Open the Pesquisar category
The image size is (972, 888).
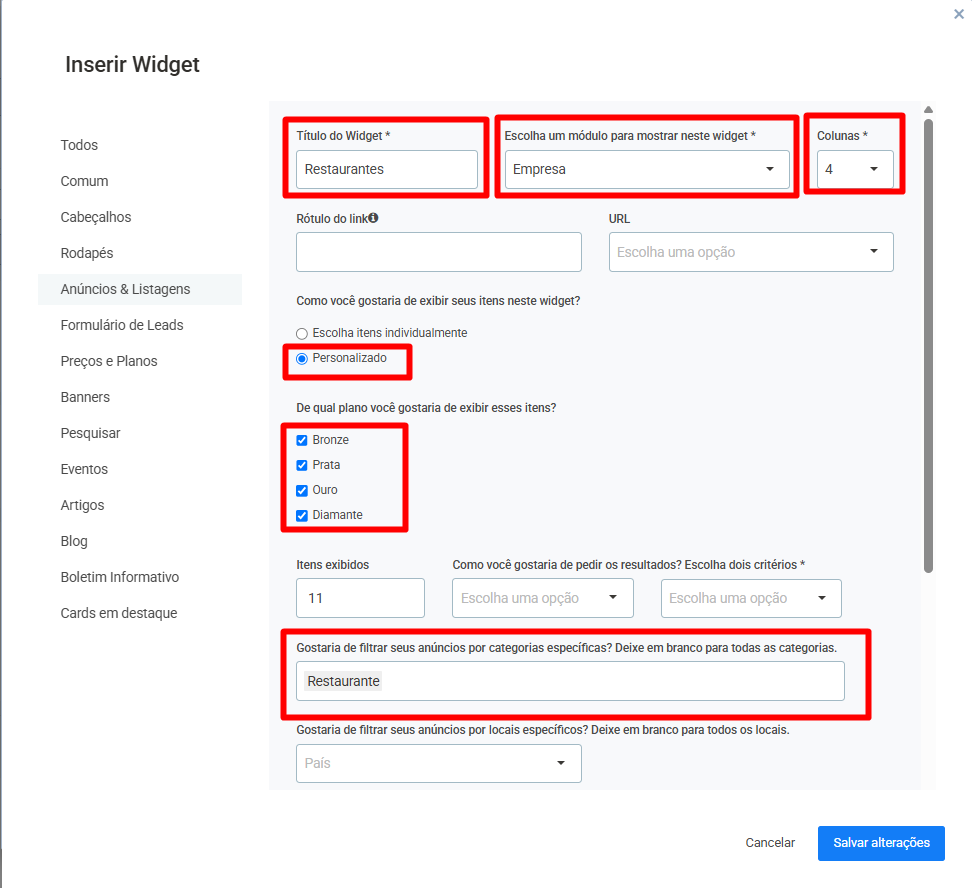(x=91, y=433)
